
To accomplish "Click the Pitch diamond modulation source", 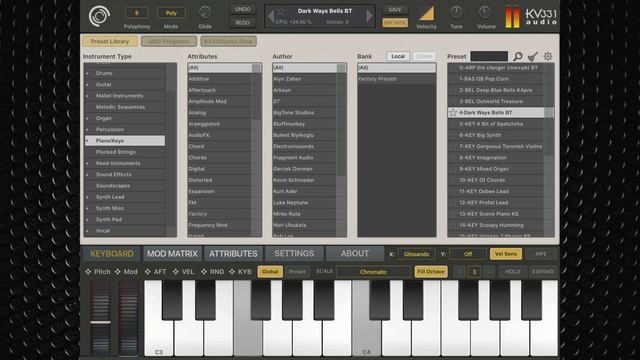I will (88, 271).
